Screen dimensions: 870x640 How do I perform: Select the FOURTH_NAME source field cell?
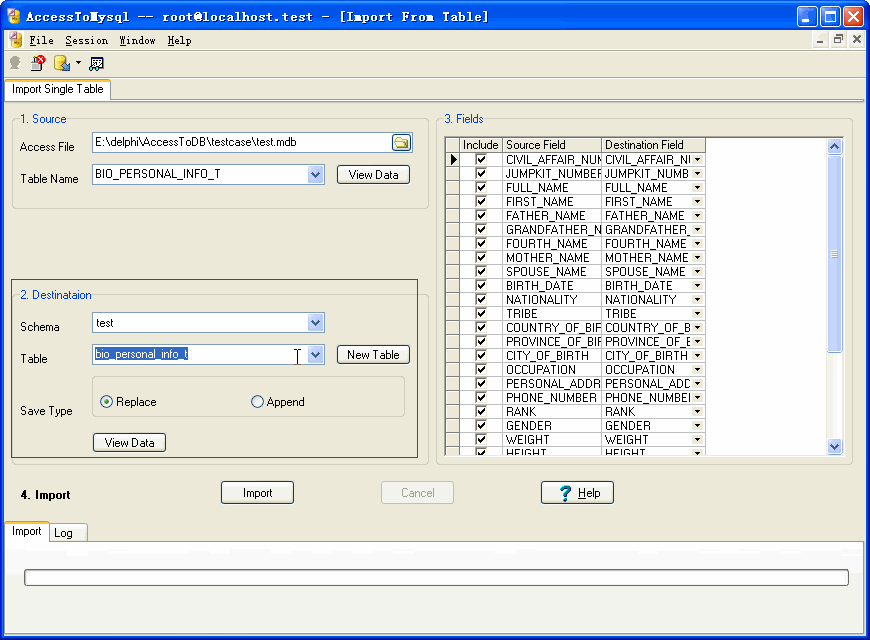[x=552, y=244]
